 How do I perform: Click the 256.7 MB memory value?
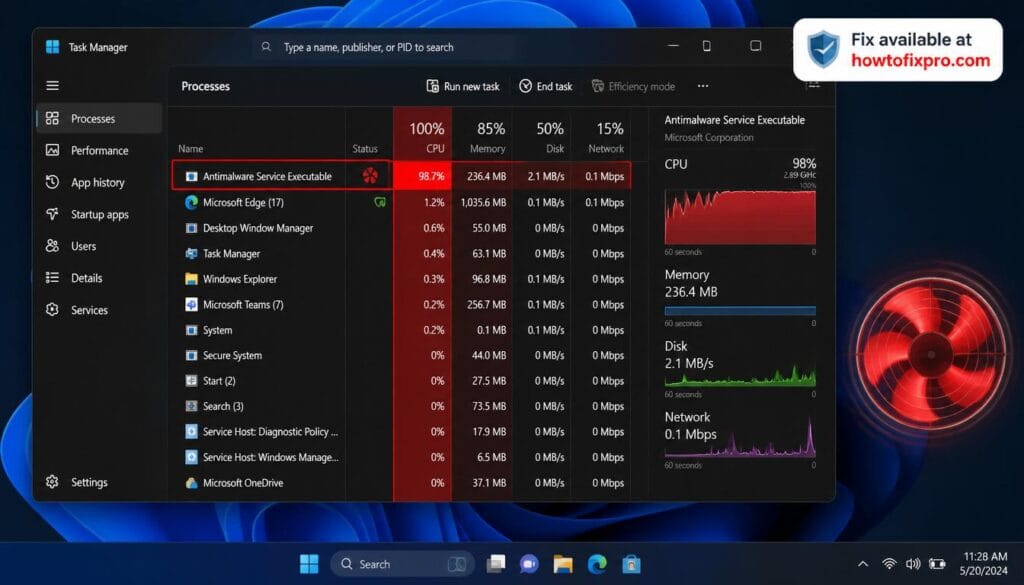point(487,304)
